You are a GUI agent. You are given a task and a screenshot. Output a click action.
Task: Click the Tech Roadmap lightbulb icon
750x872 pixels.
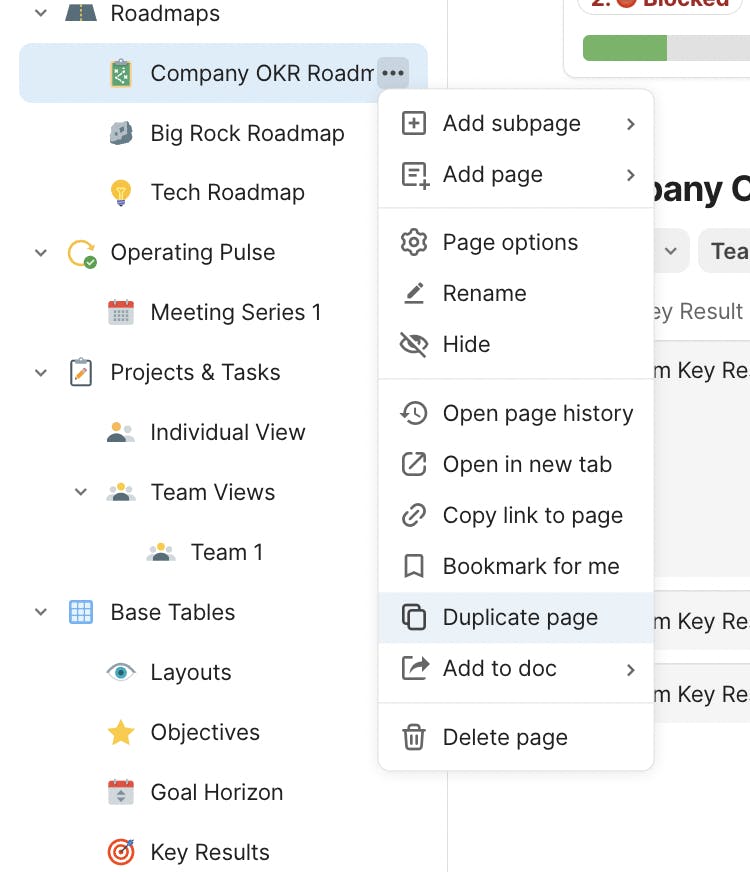(121, 193)
